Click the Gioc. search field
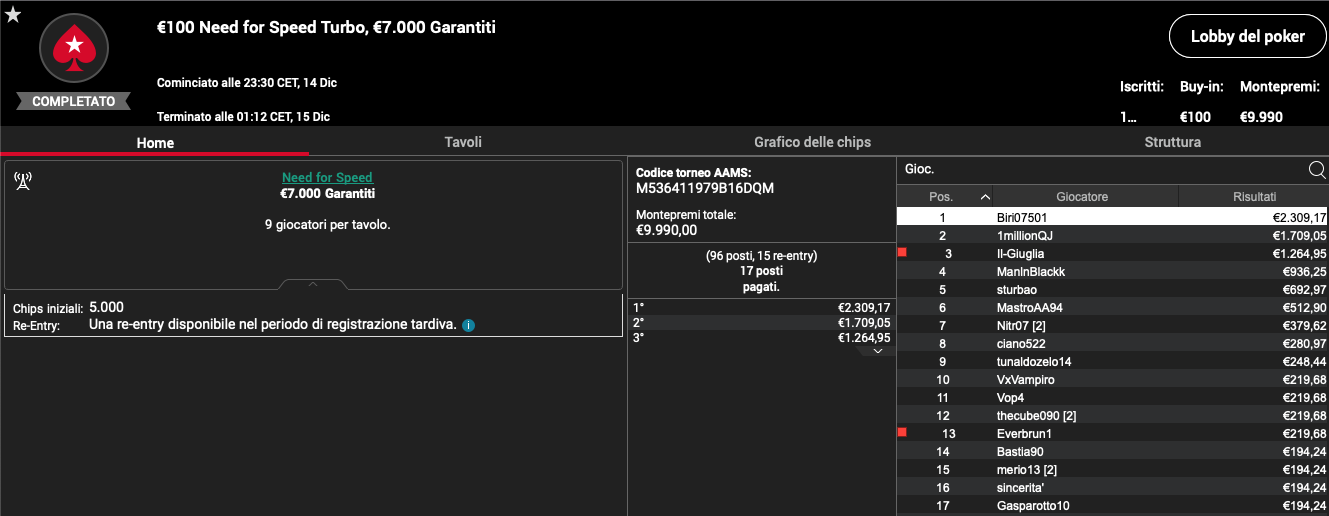The image size is (1329, 516). (x=1100, y=169)
